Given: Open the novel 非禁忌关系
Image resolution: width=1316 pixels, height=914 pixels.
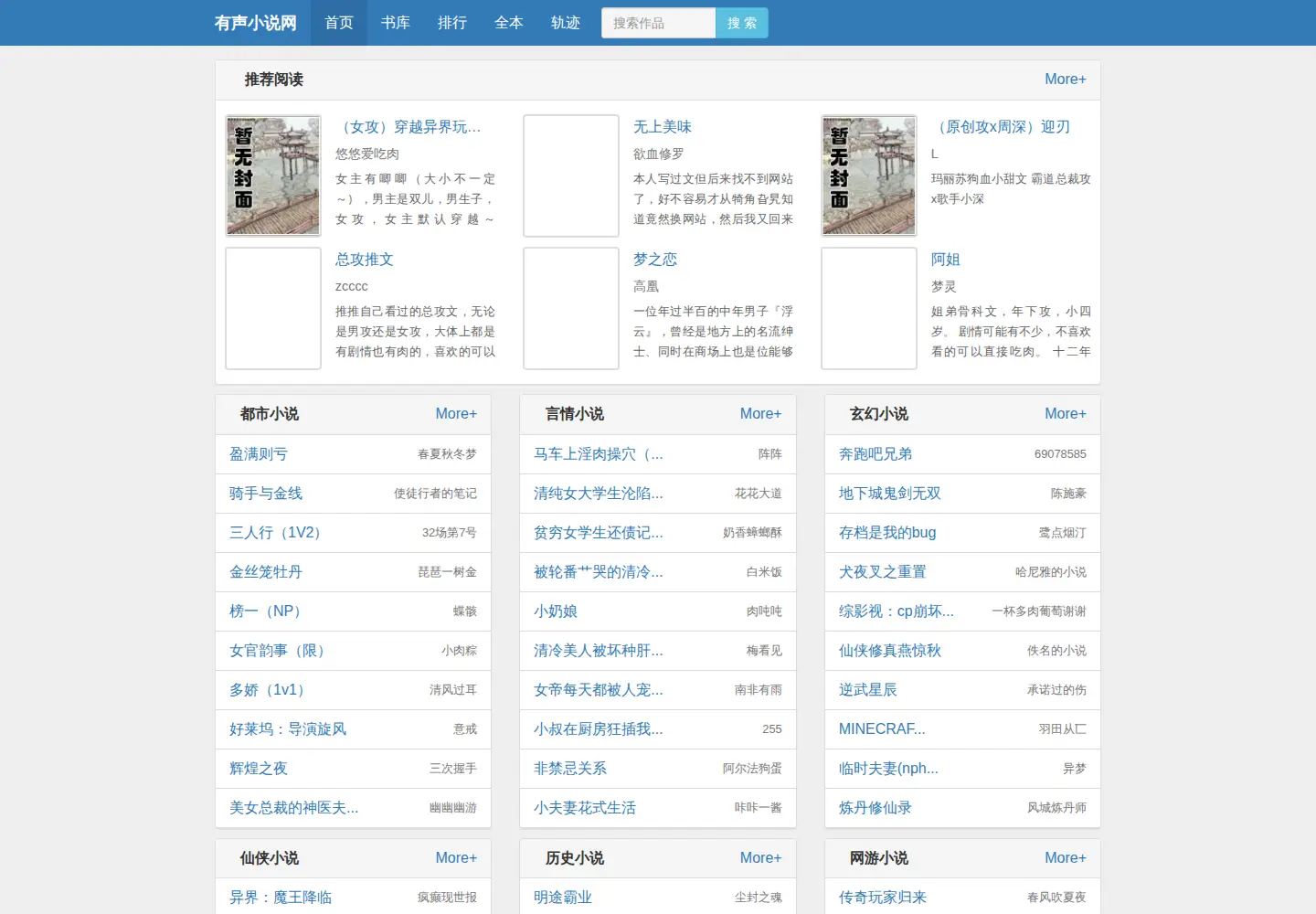Looking at the screenshot, I should pos(570,769).
